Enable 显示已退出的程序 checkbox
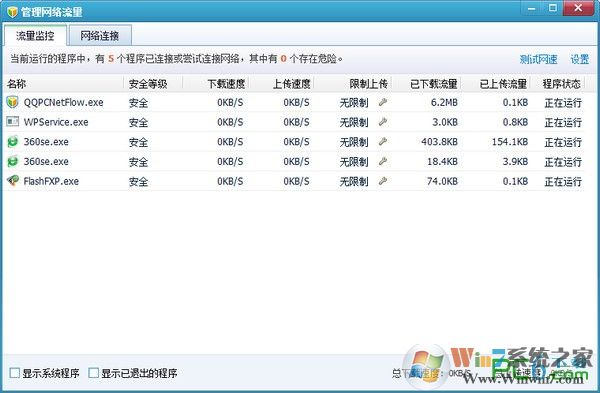The image size is (600, 393). click(x=93, y=373)
